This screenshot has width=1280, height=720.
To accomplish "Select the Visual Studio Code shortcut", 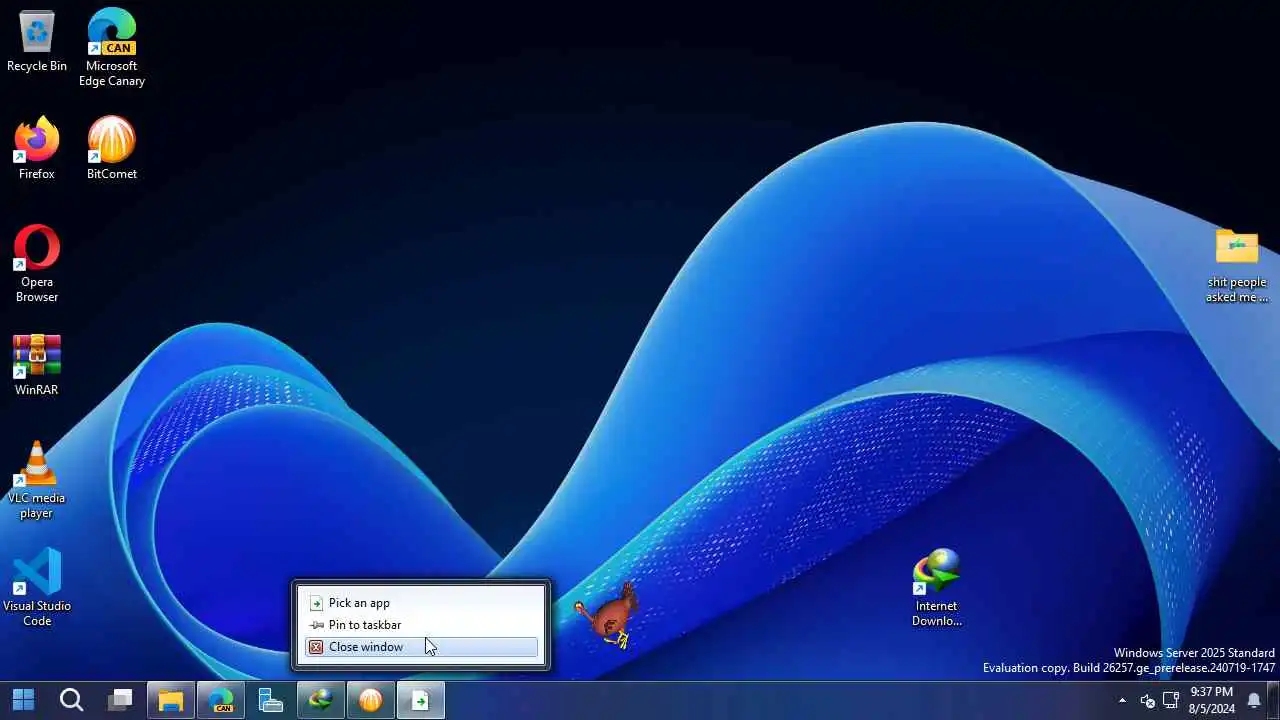I will pos(37,588).
